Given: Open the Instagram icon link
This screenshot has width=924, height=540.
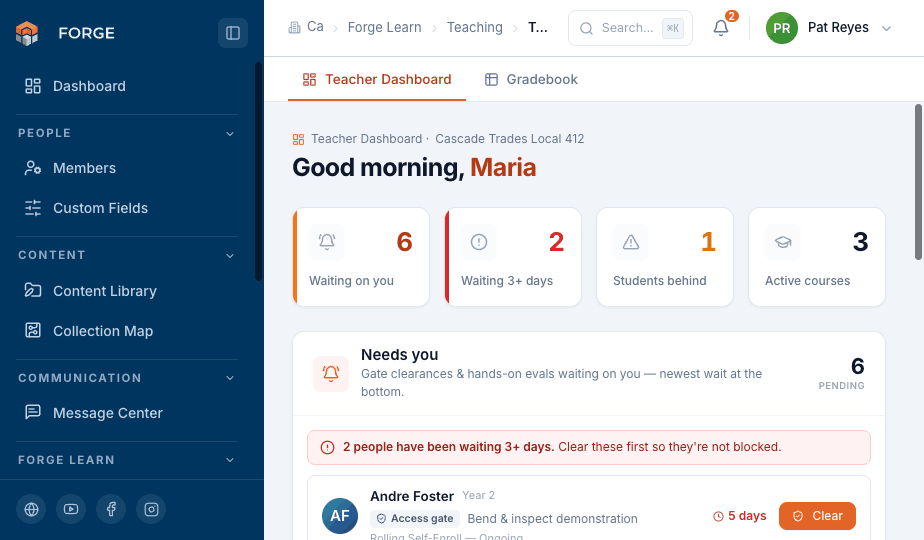Looking at the screenshot, I should coord(151,509).
